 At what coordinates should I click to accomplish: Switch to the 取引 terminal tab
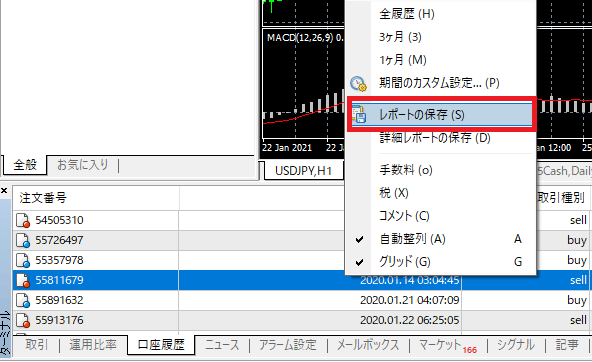coord(37,345)
